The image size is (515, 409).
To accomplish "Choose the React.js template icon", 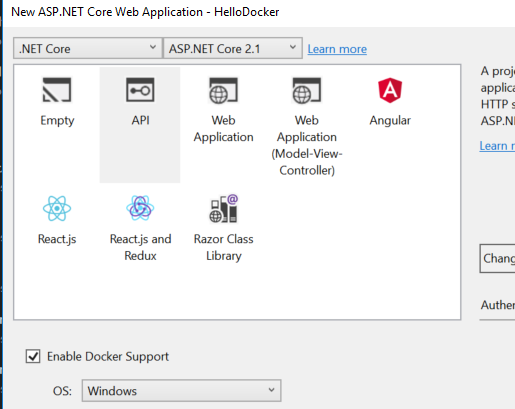I will 57,208.
